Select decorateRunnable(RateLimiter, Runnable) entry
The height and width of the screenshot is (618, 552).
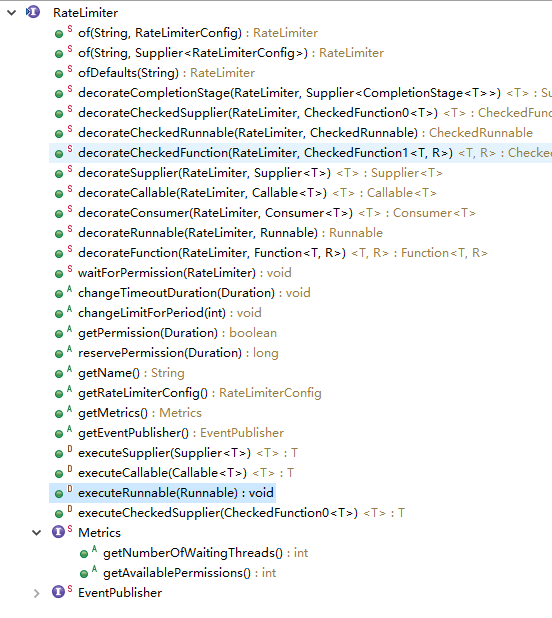tap(230, 233)
